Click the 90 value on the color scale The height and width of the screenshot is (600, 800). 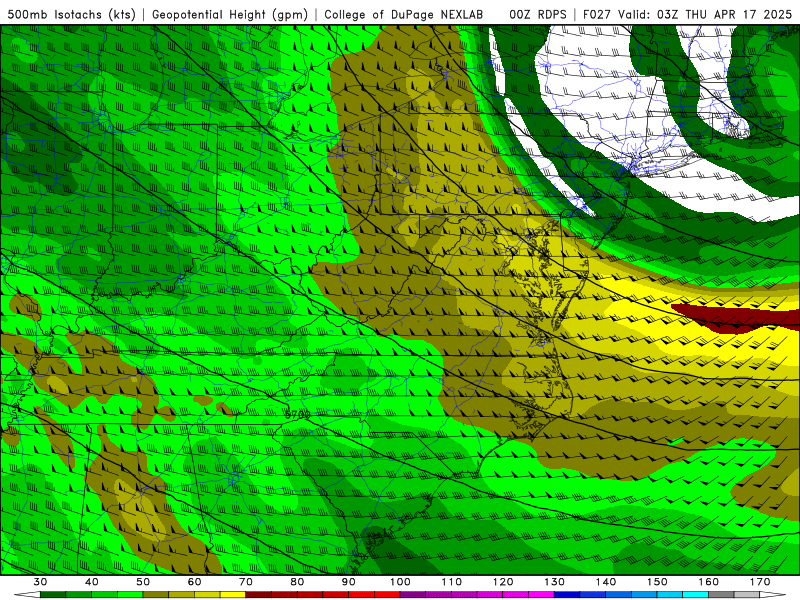pyautogui.click(x=348, y=582)
